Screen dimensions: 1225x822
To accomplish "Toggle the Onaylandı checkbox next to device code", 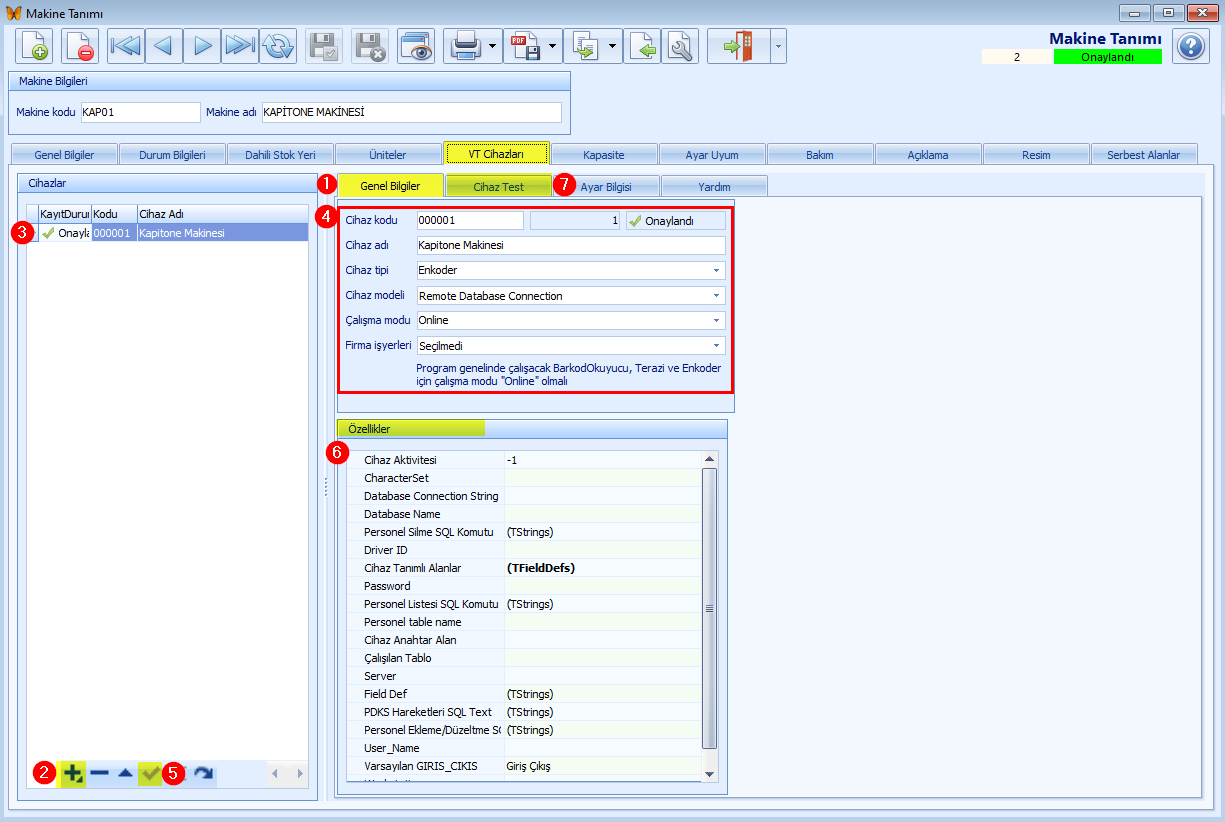I will pos(675,221).
